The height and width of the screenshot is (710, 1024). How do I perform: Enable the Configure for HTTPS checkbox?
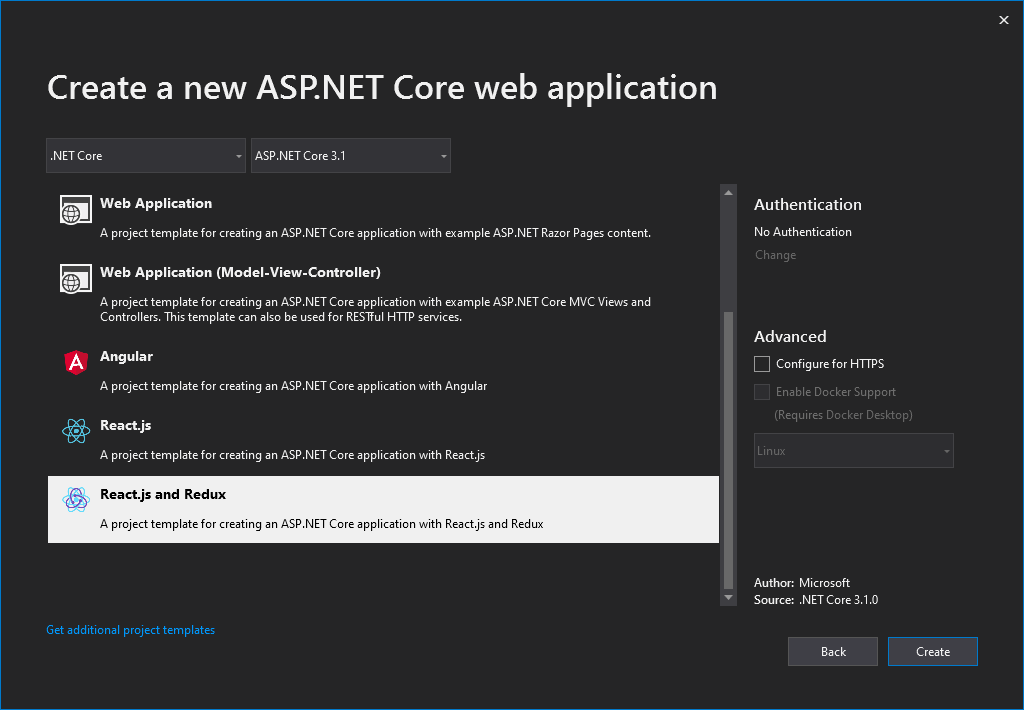761,364
